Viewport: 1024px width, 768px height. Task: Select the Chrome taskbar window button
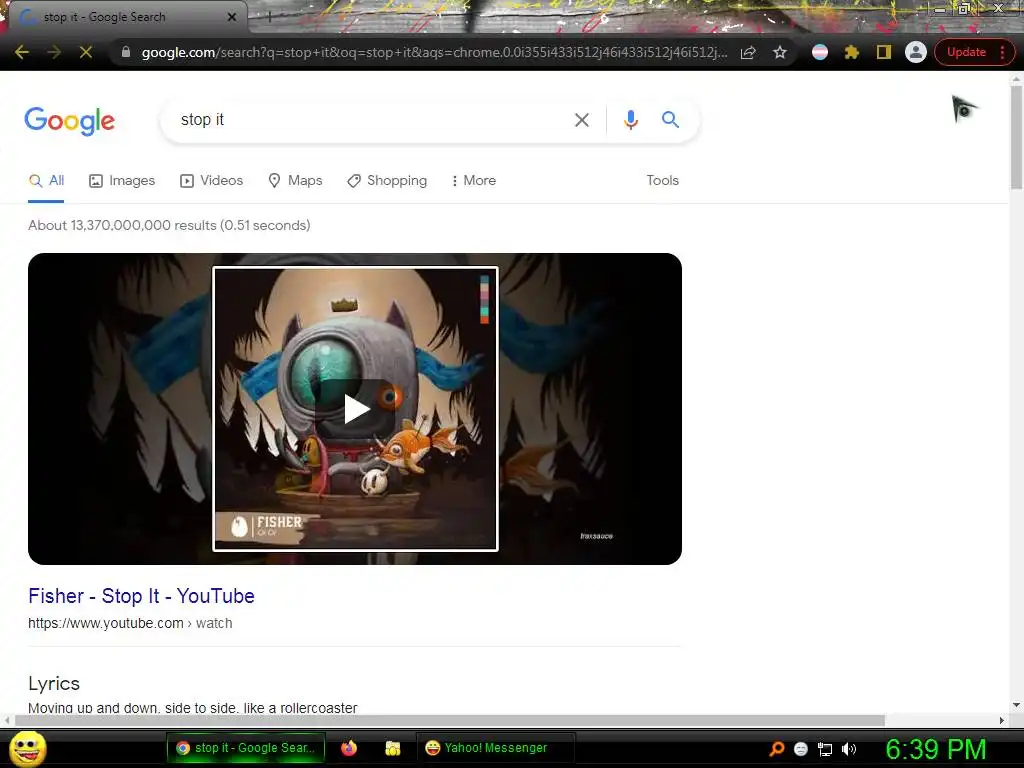pos(246,748)
